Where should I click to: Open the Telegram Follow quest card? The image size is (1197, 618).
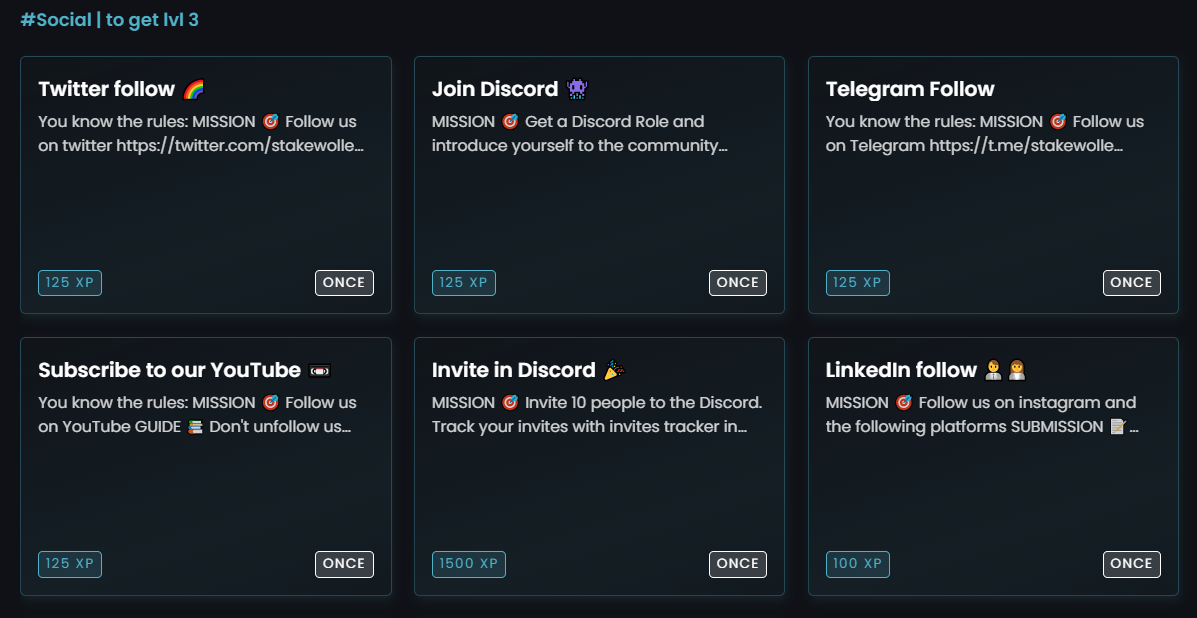point(993,185)
